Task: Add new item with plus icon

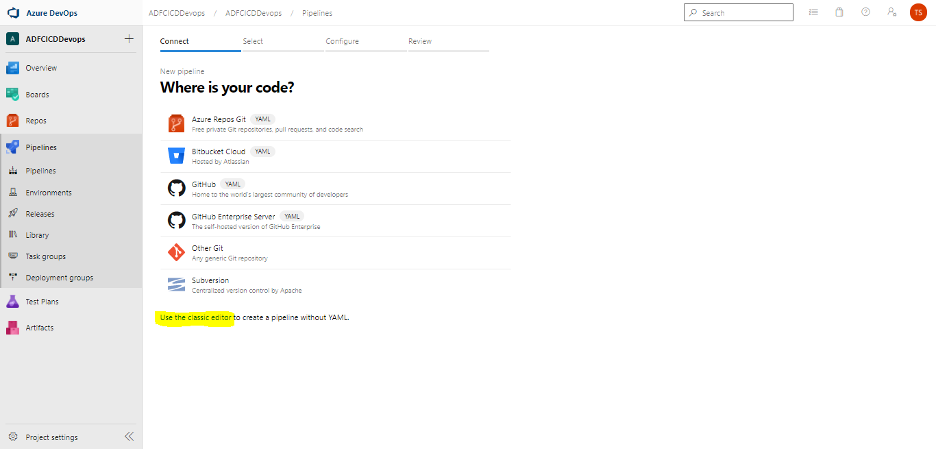Action: pyautogui.click(x=129, y=39)
